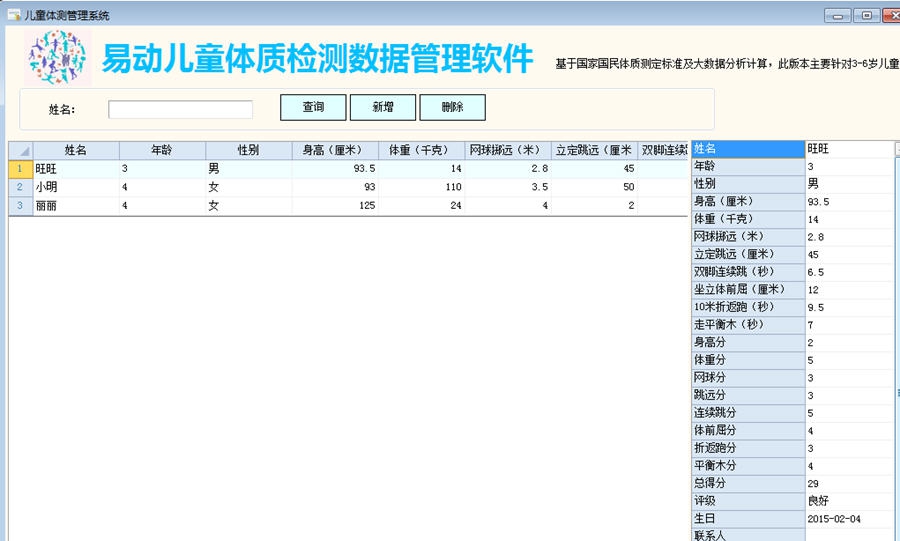This screenshot has height=541, width=900.
Task: Click the name cell 小明
Action: coord(76,187)
